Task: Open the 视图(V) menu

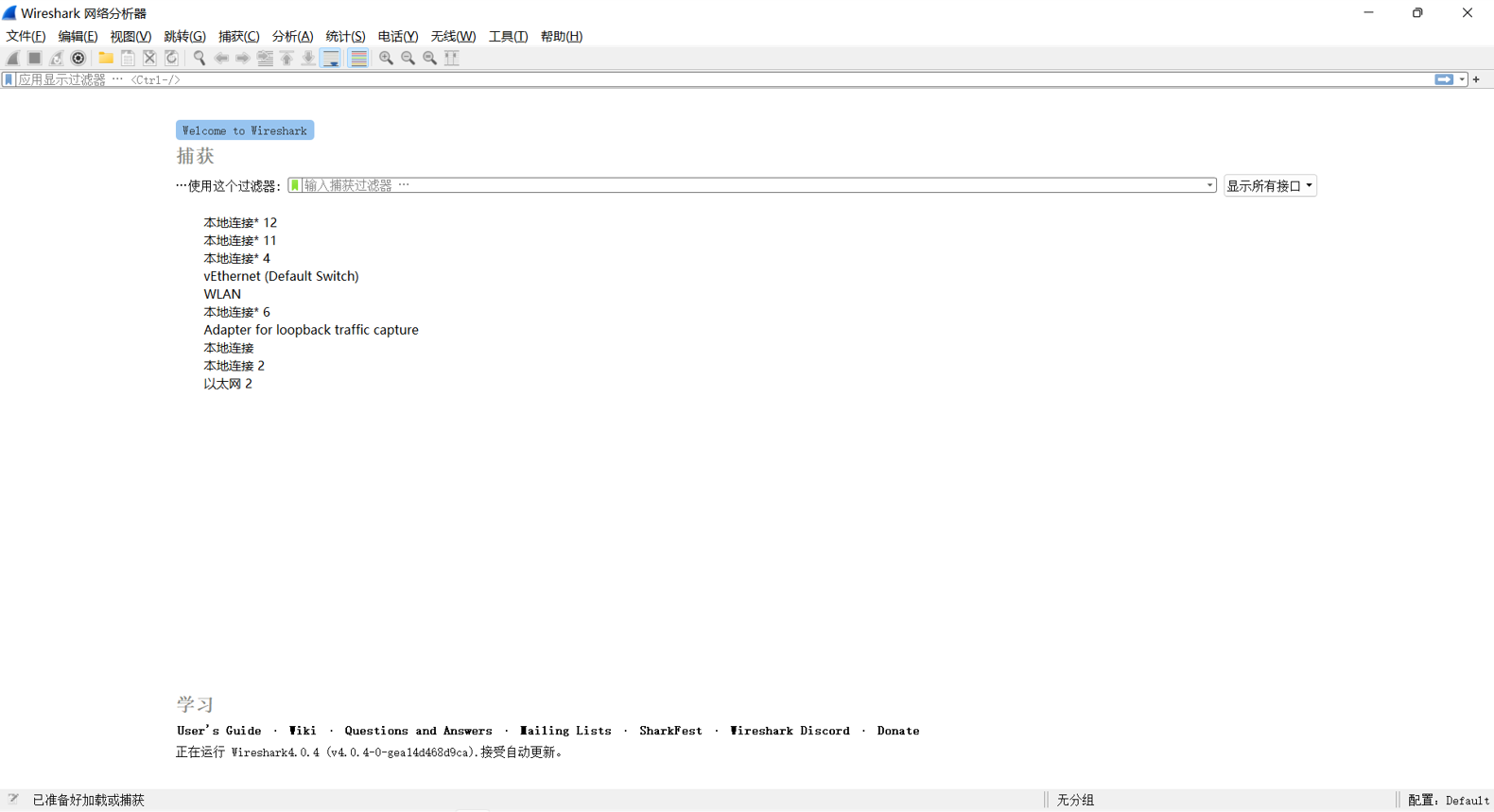Action: click(130, 36)
